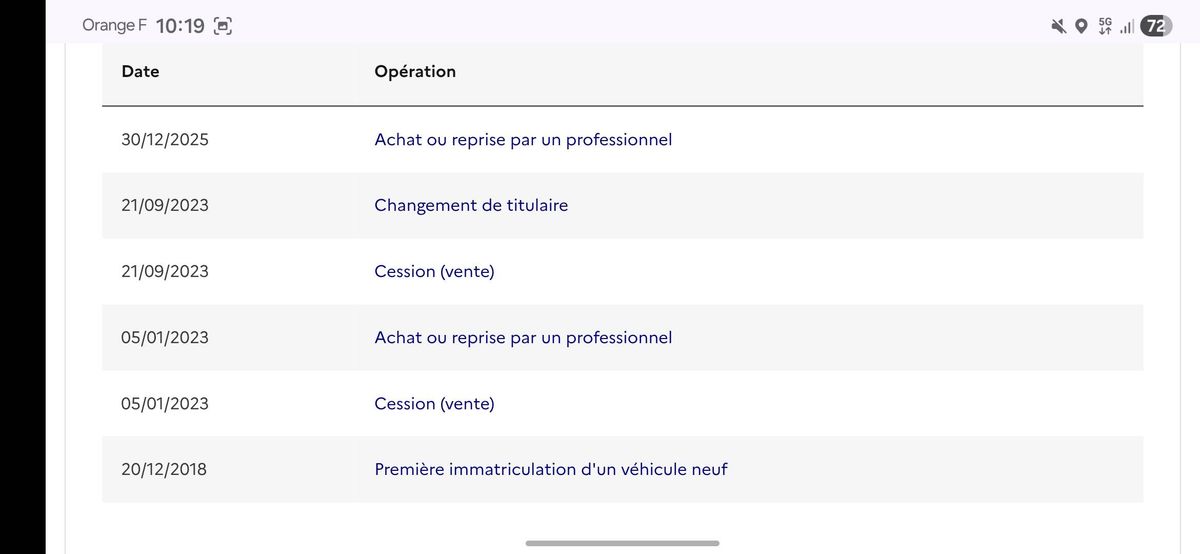Open Achat ou reprise entry dated 05/01/2023
Screen dimensions: 1200x554
click(523, 338)
